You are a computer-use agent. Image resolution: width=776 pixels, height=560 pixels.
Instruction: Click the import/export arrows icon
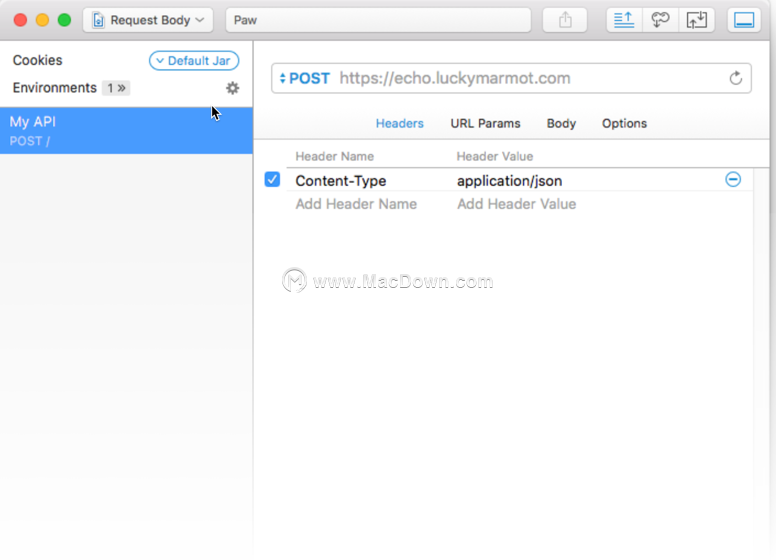696,20
